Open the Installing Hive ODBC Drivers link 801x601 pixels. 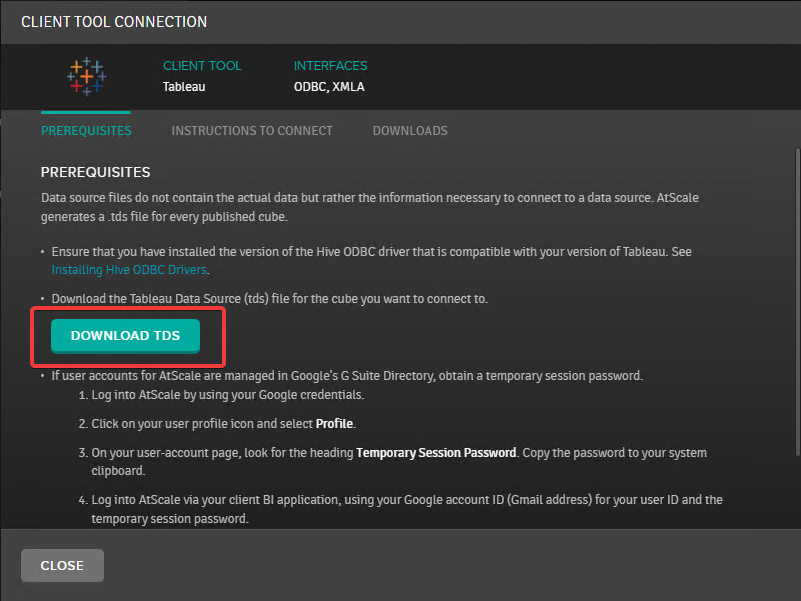pos(129,269)
